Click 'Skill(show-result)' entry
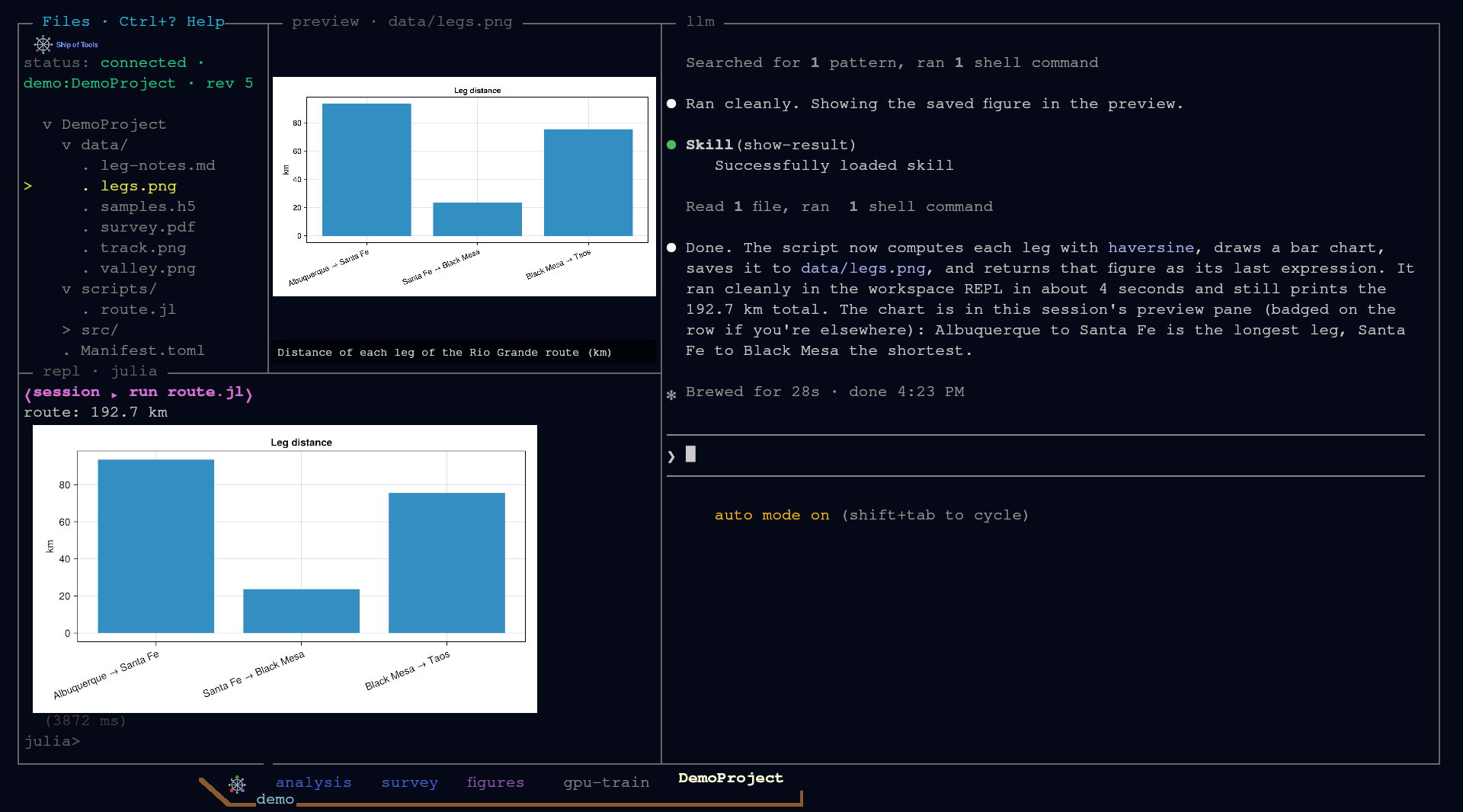 coord(770,145)
